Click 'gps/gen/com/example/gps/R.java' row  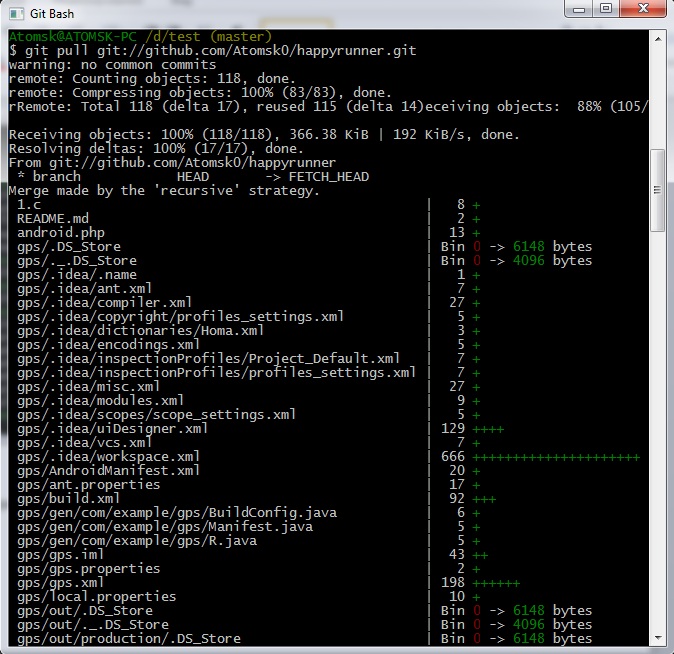tap(249, 540)
